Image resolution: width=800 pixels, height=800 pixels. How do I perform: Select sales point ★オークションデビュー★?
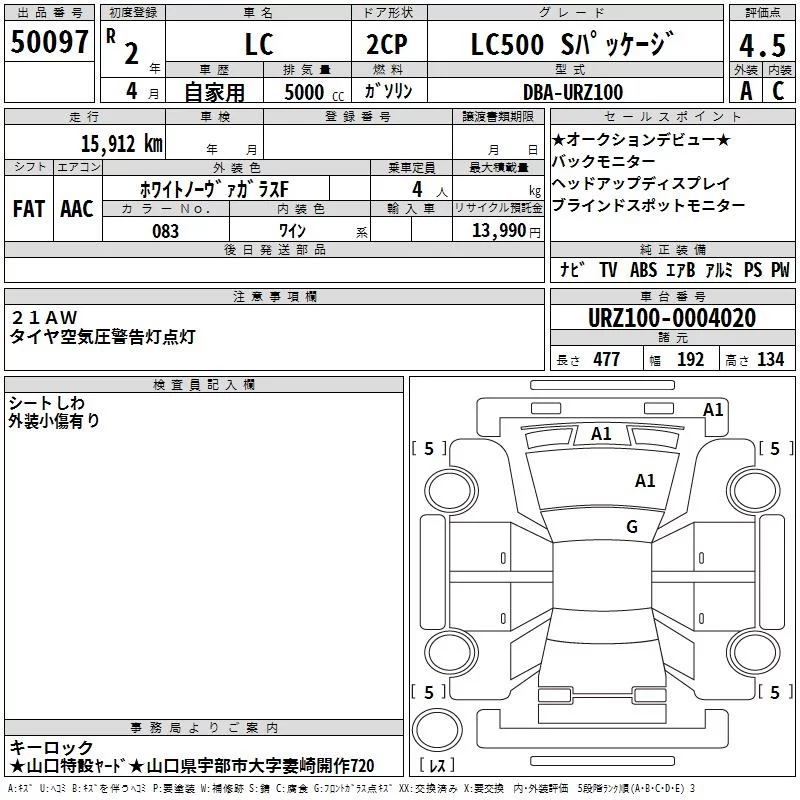point(641,139)
